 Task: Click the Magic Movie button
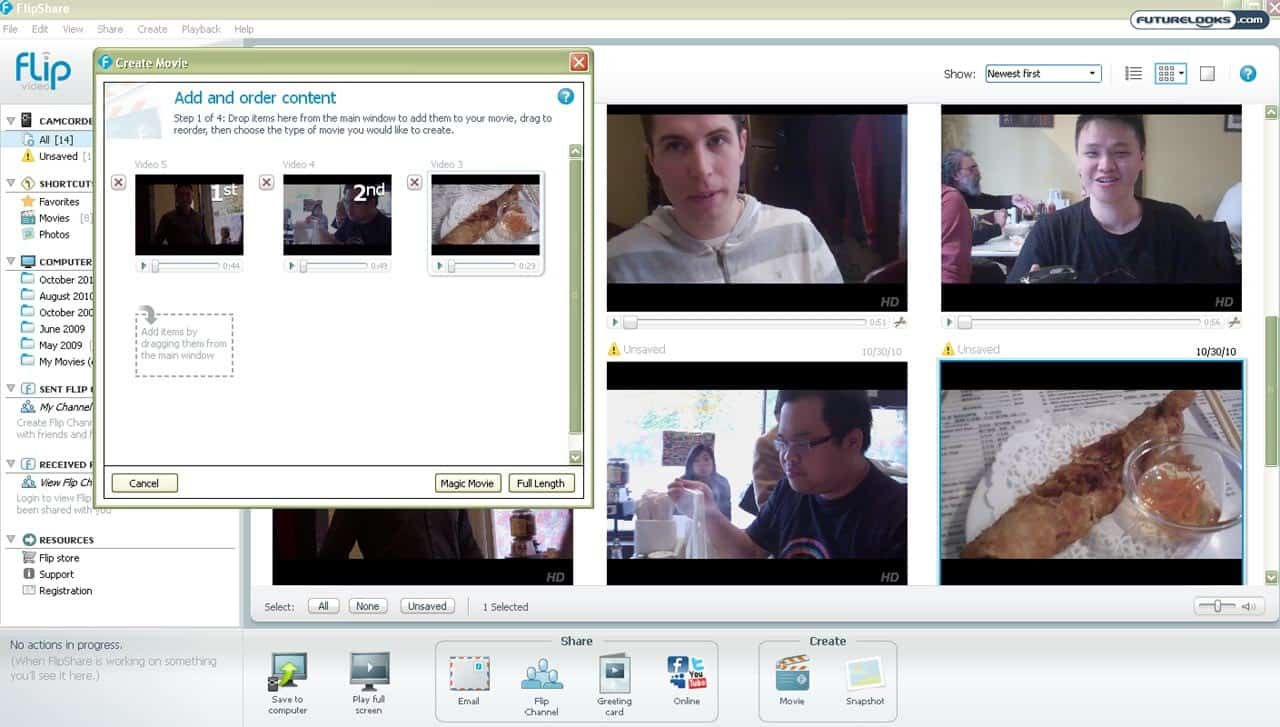pos(467,483)
